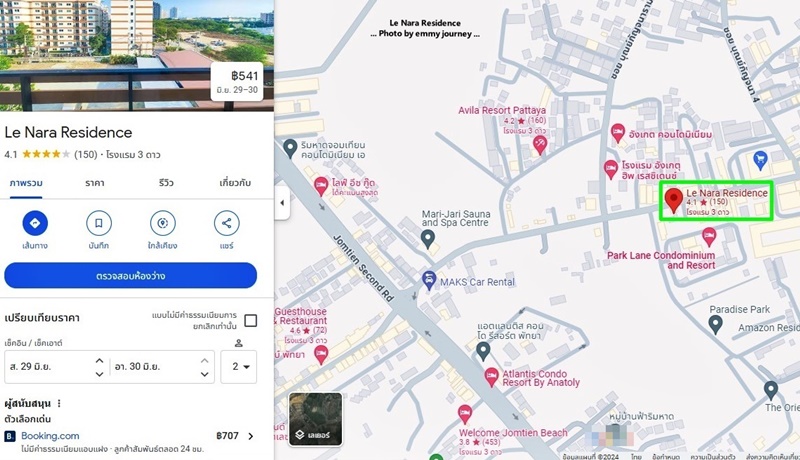Click the แอตแลนติส คอนโด รีสอร์ต พัทยา pin

[483, 351]
